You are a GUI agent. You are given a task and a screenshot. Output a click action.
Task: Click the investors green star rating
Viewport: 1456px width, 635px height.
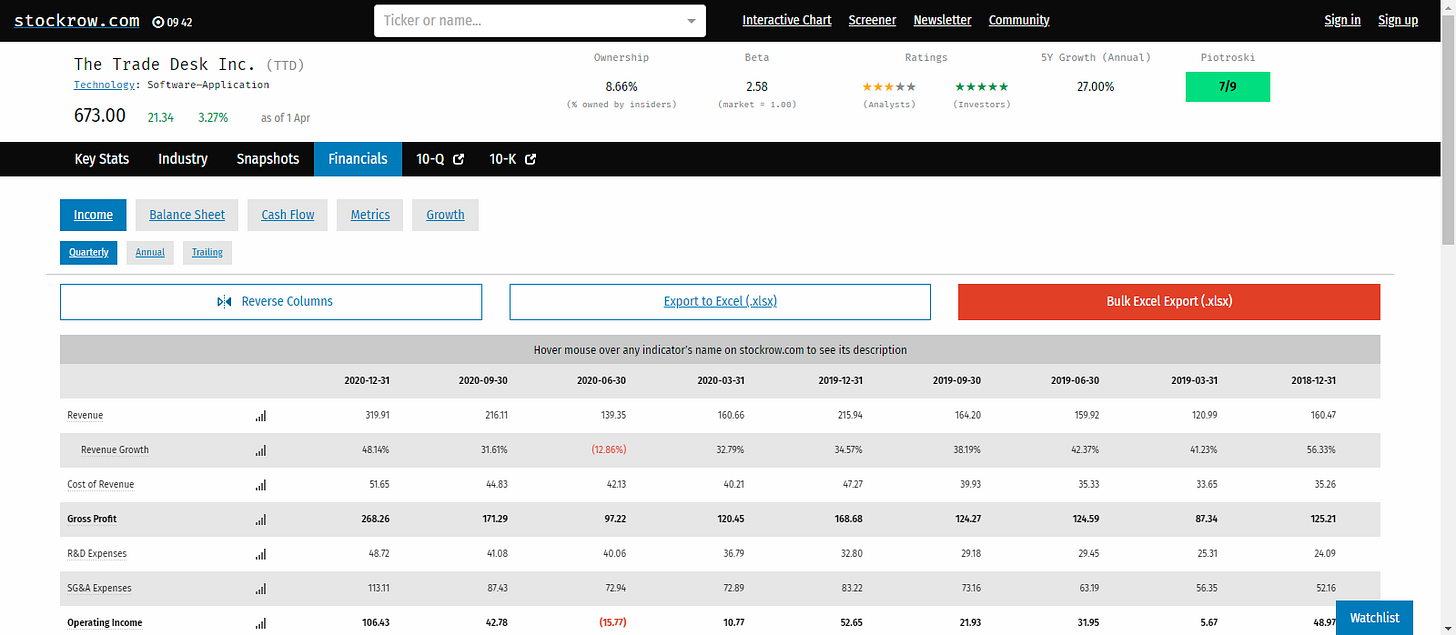981,87
